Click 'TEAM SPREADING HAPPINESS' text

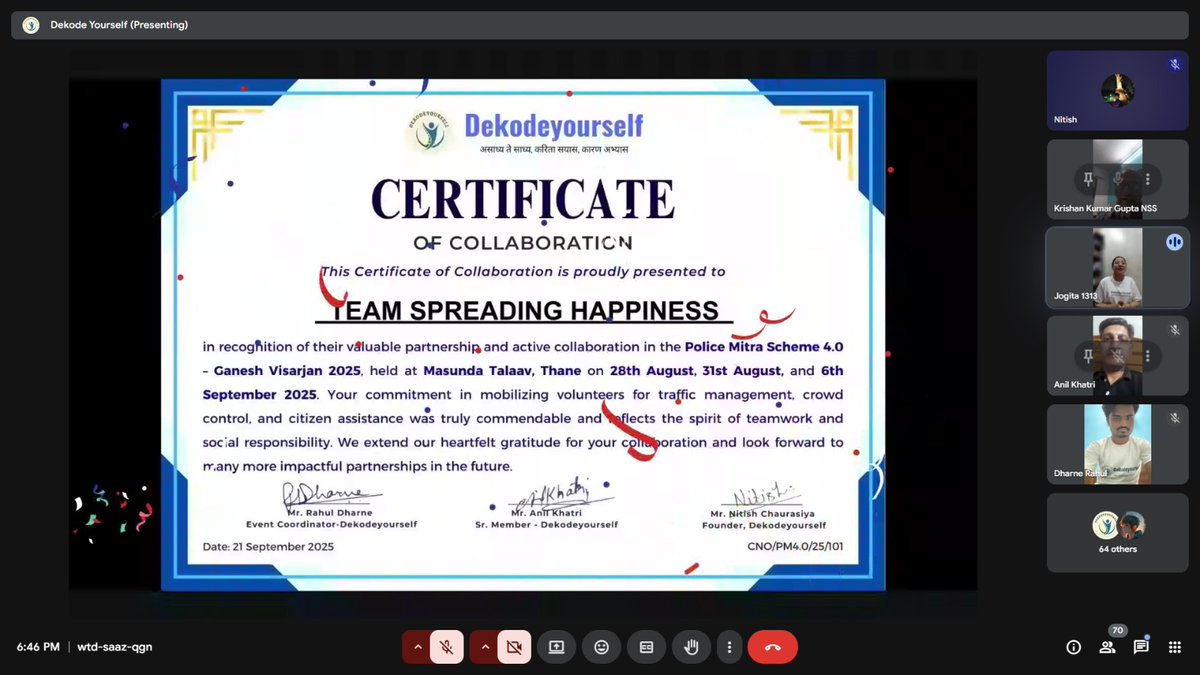click(x=524, y=310)
